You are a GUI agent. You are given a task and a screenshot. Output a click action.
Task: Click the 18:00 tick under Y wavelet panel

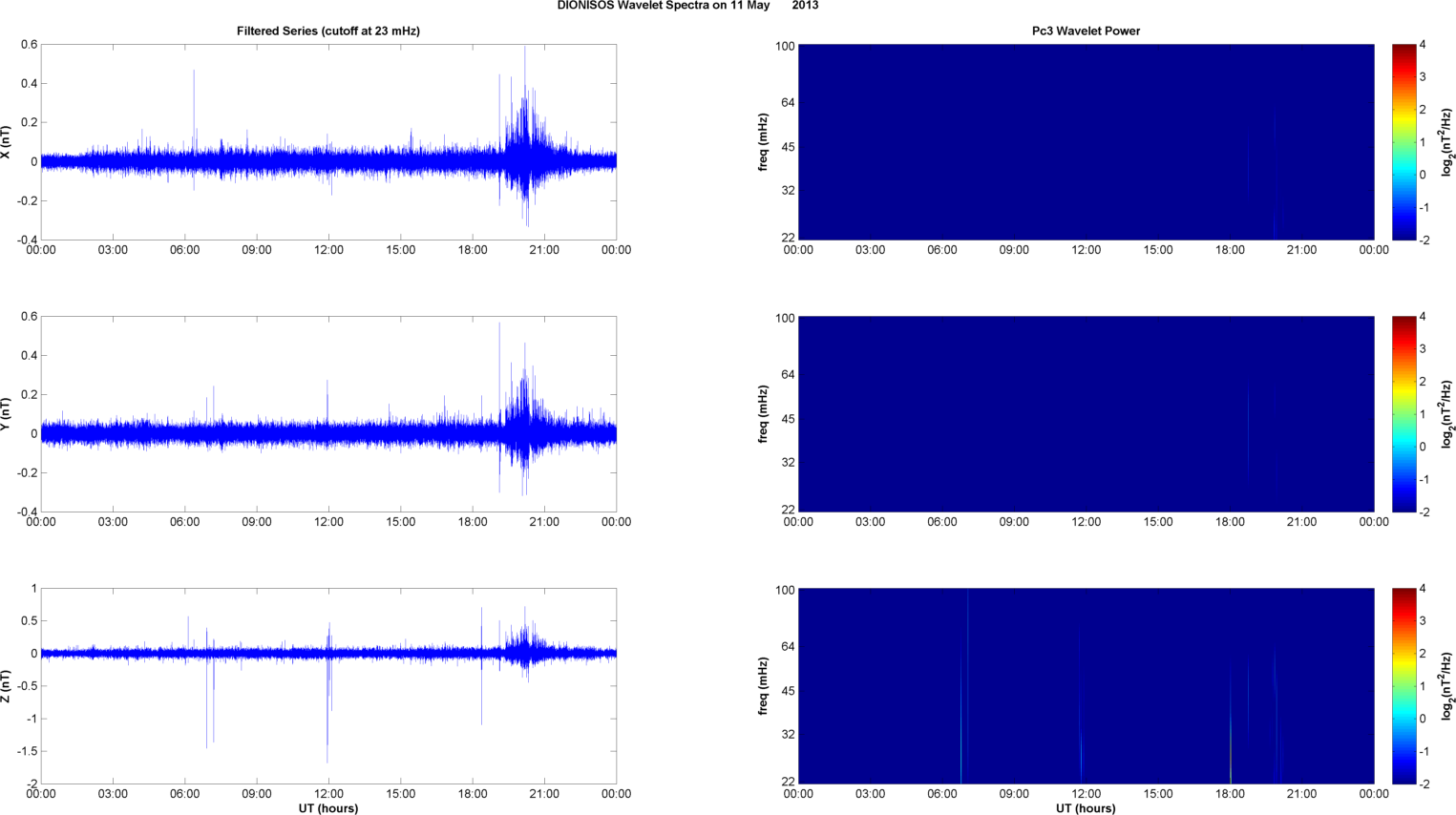click(1230, 522)
